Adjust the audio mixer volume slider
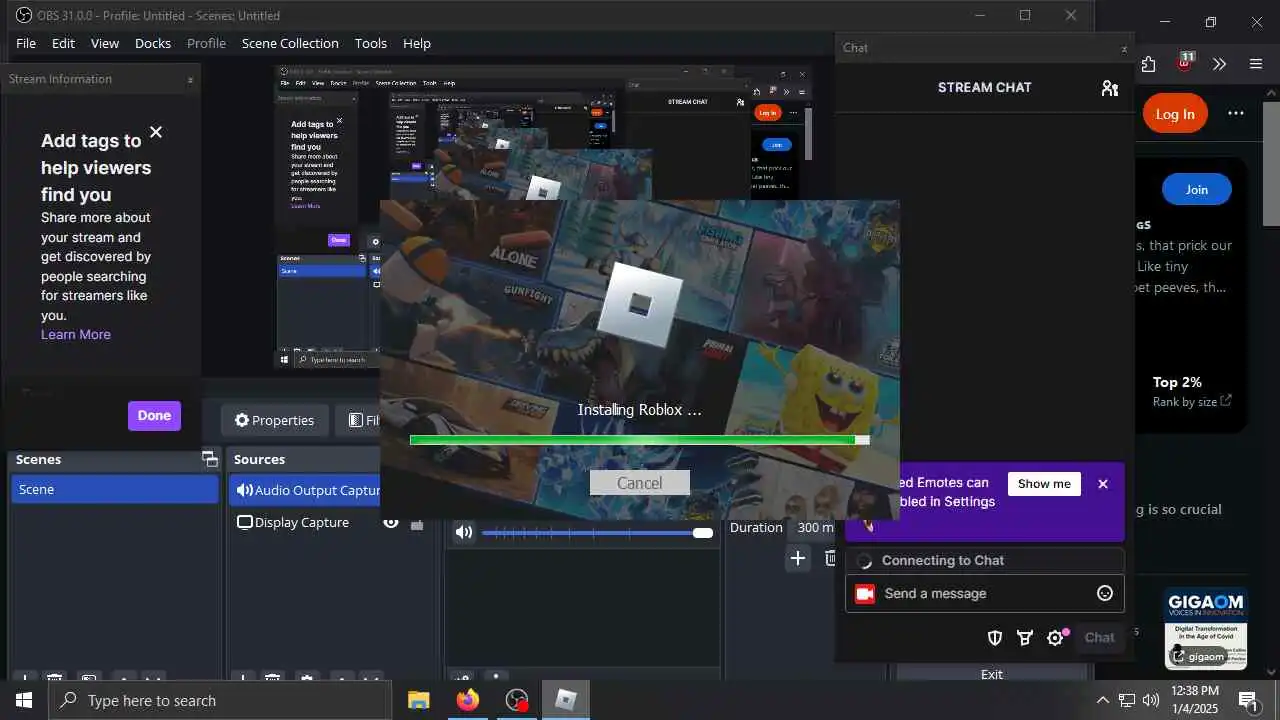 (x=597, y=533)
